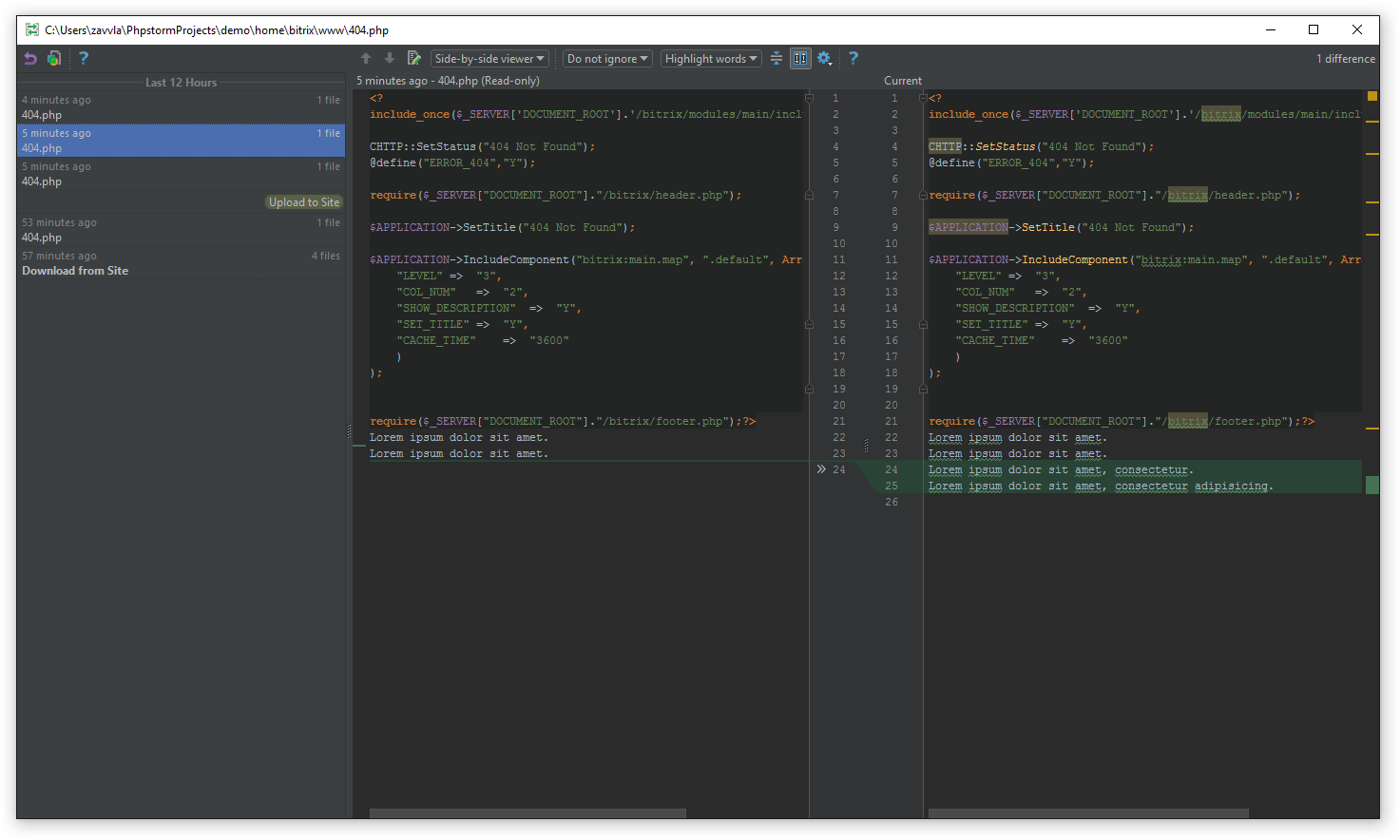Image resolution: width=1400 pixels, height=840 pixels.
Task: Toggle synchronized scrolling button
Action: [x=800, y=59]
